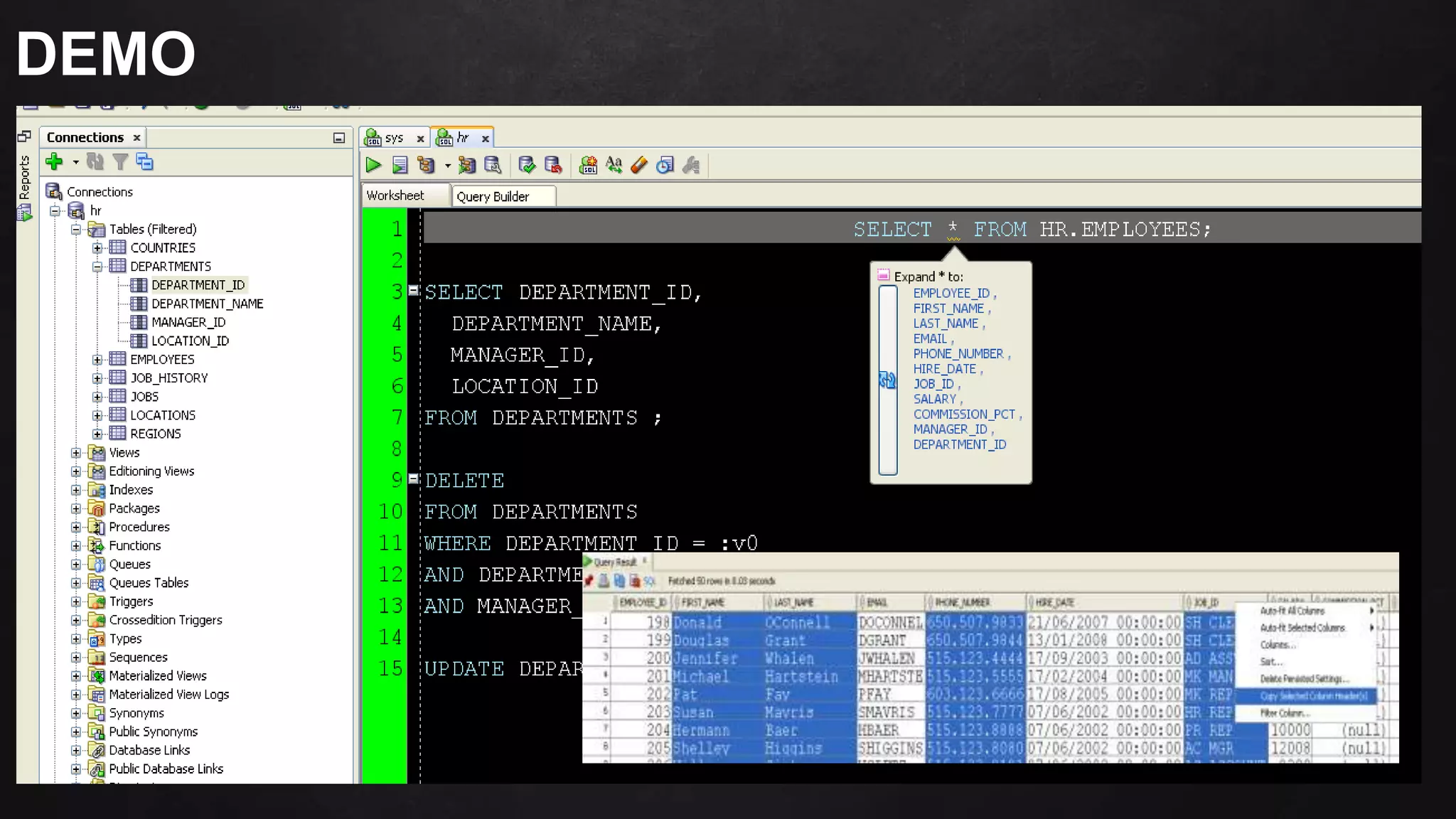Minimize the Connections panel
The width and height of the screenshot is (1456, 819).
[x=339, y=138]
